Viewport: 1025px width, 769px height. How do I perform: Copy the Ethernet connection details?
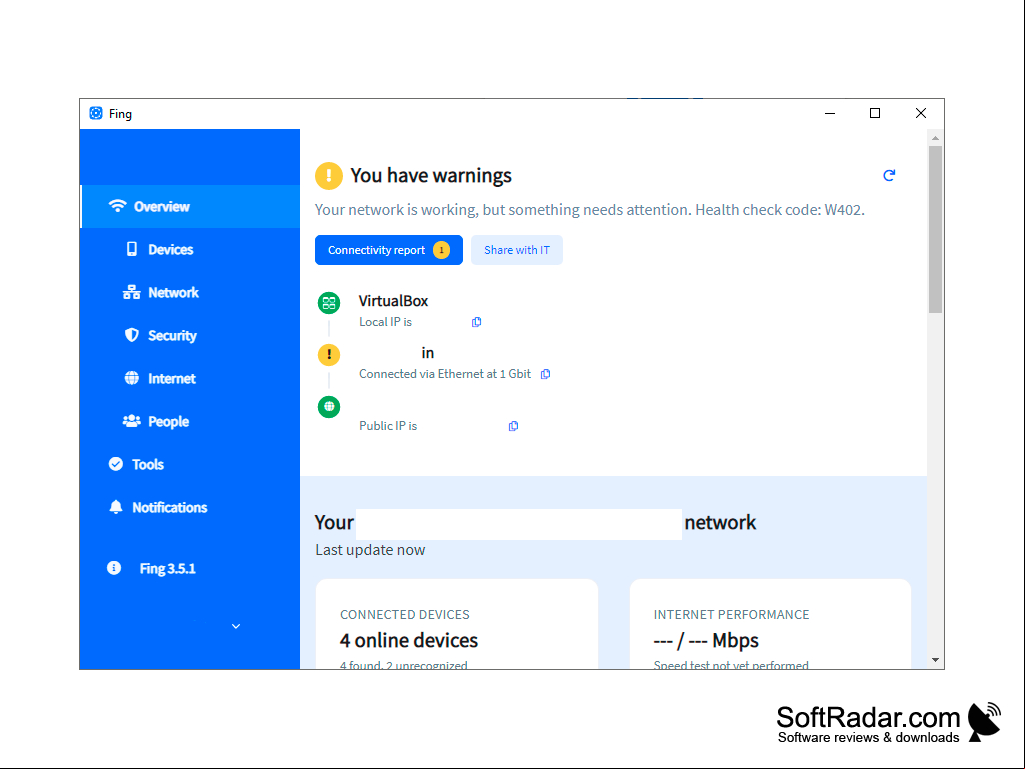(x=545, y=374)
